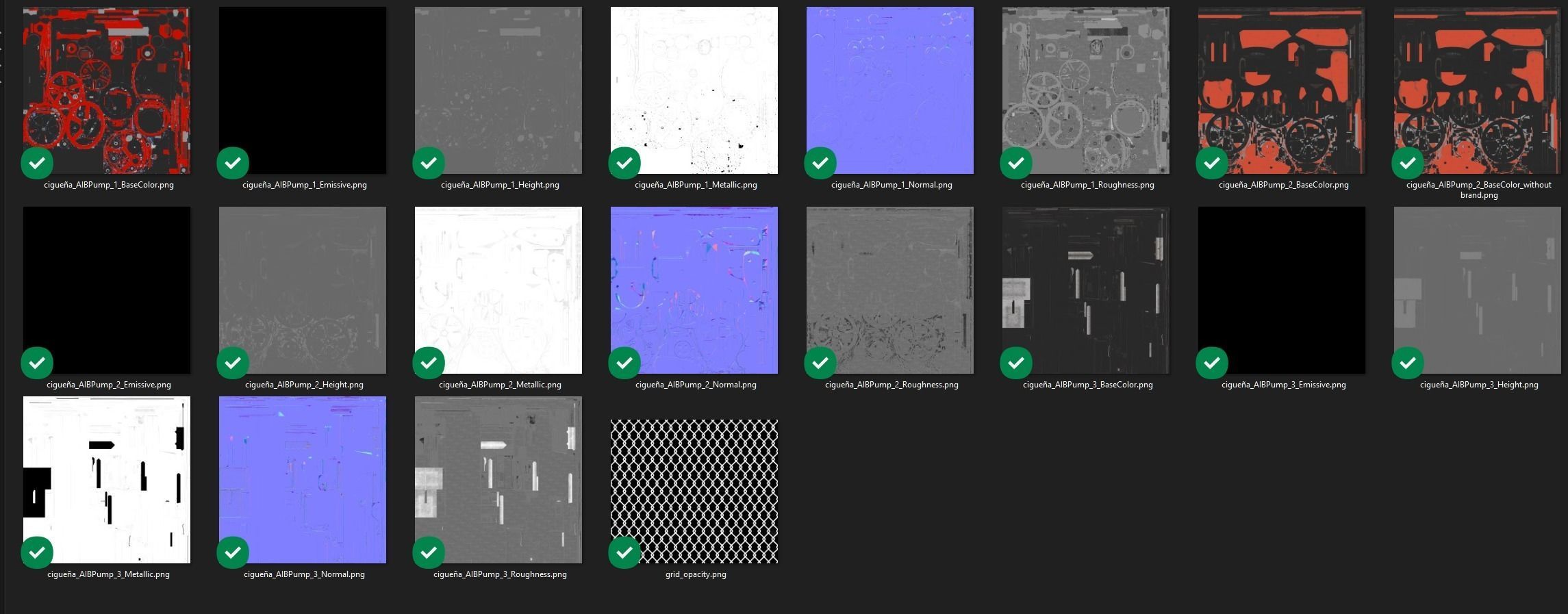Click the green checkmark on AIBPump_3_Emissive.png
Viewport: 1568px width, 614px height.
pos(1212,363)
